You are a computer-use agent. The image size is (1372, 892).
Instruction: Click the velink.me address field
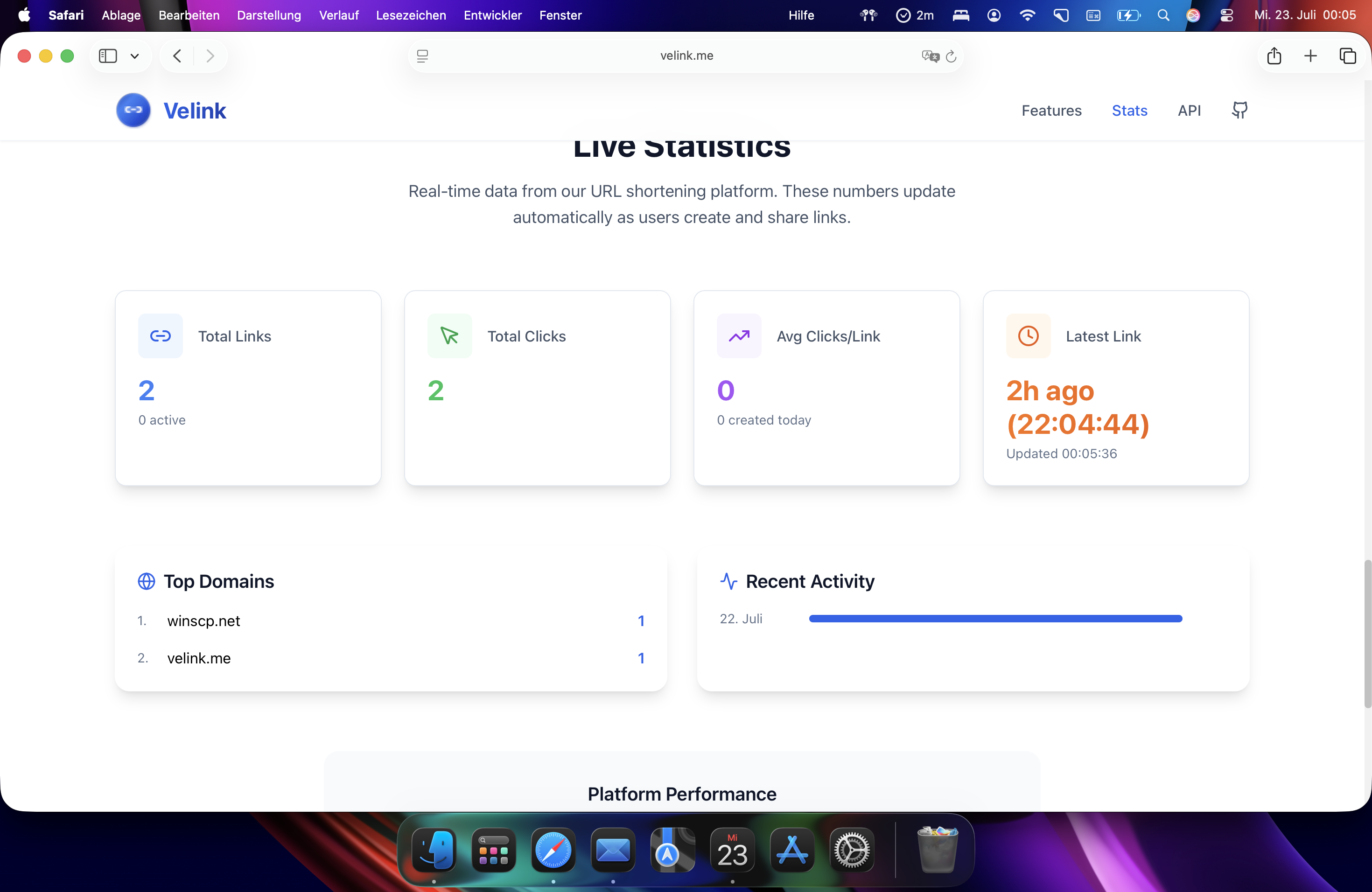point(686,56)
